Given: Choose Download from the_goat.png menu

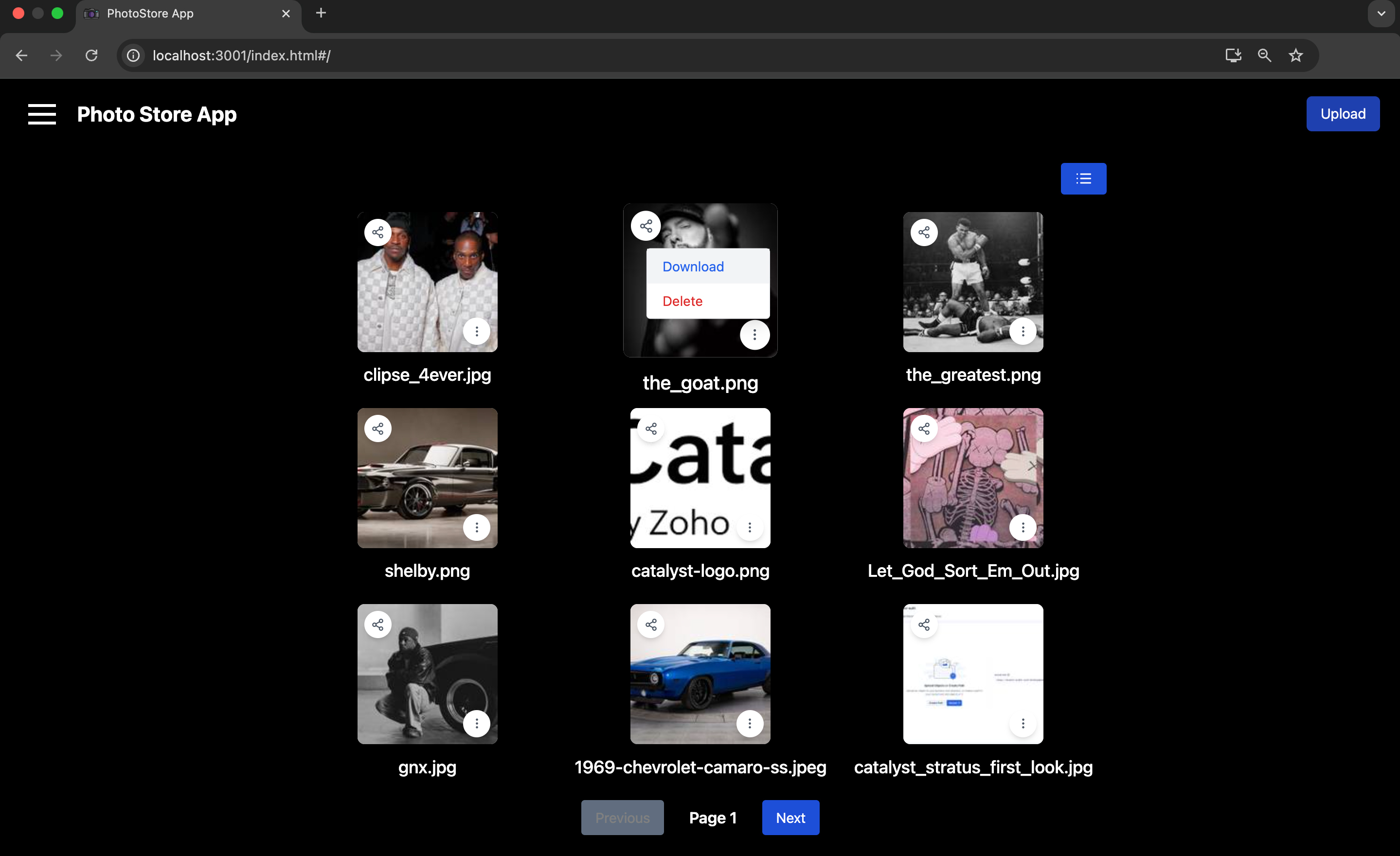Looking at the screenshot, I should click(693, 267).
